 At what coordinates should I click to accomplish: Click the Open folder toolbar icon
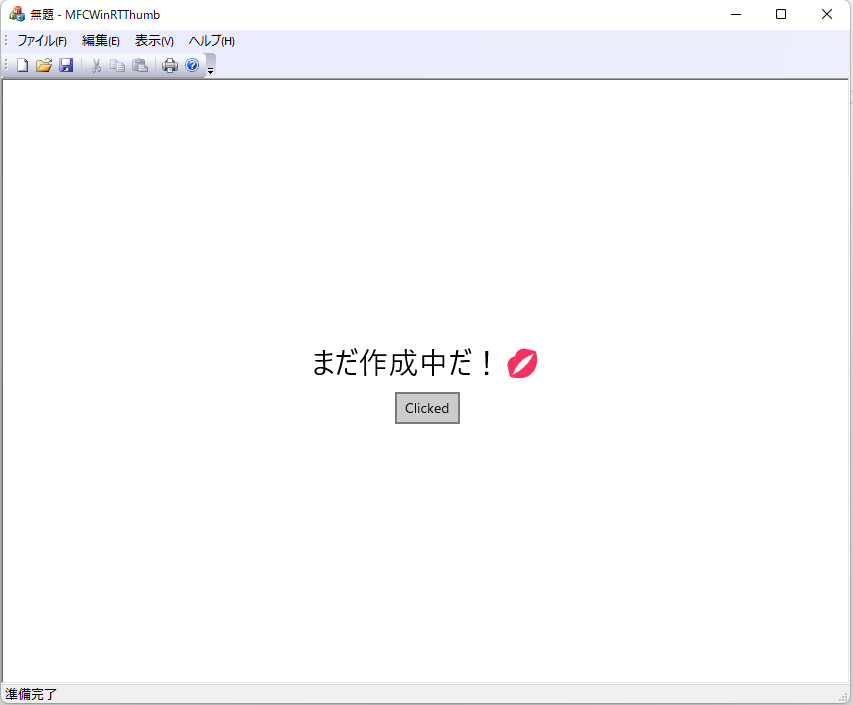[x=44, y=65]
